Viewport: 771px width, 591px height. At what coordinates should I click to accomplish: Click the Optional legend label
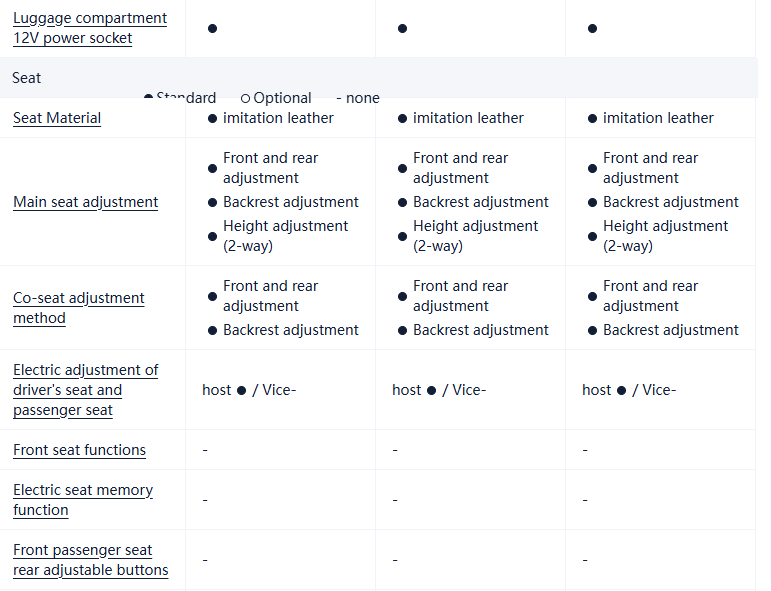point(282,98)
